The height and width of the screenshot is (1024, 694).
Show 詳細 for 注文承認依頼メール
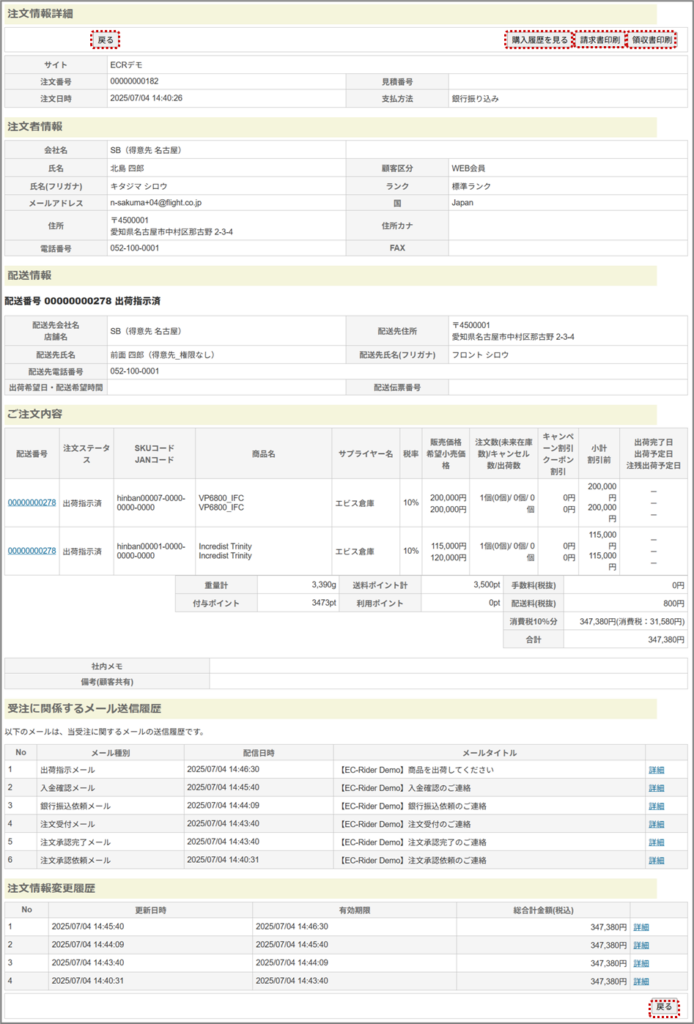[656, 860]
